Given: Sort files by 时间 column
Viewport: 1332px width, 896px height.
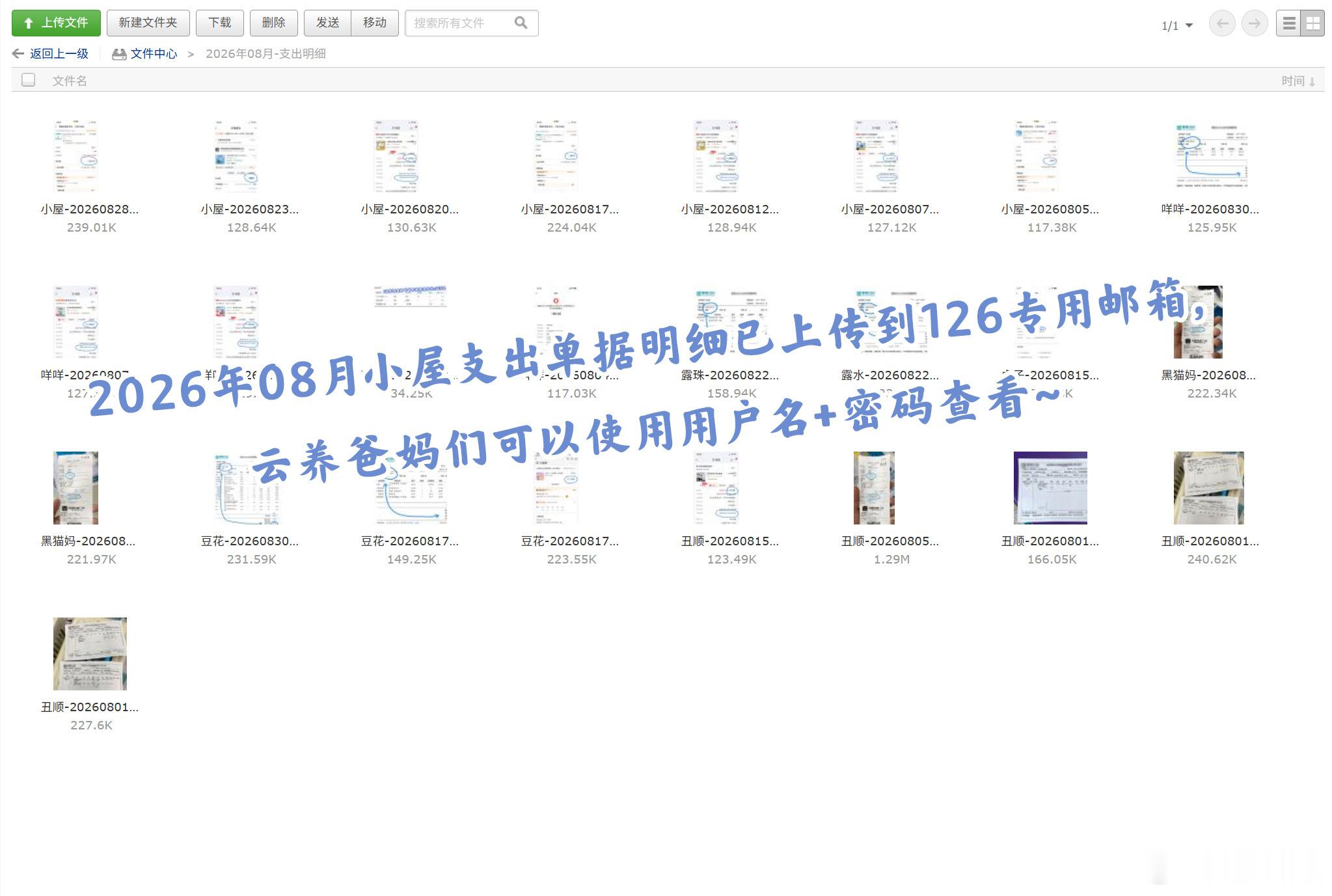Looking at the screenshot, I should point(1298,81).
